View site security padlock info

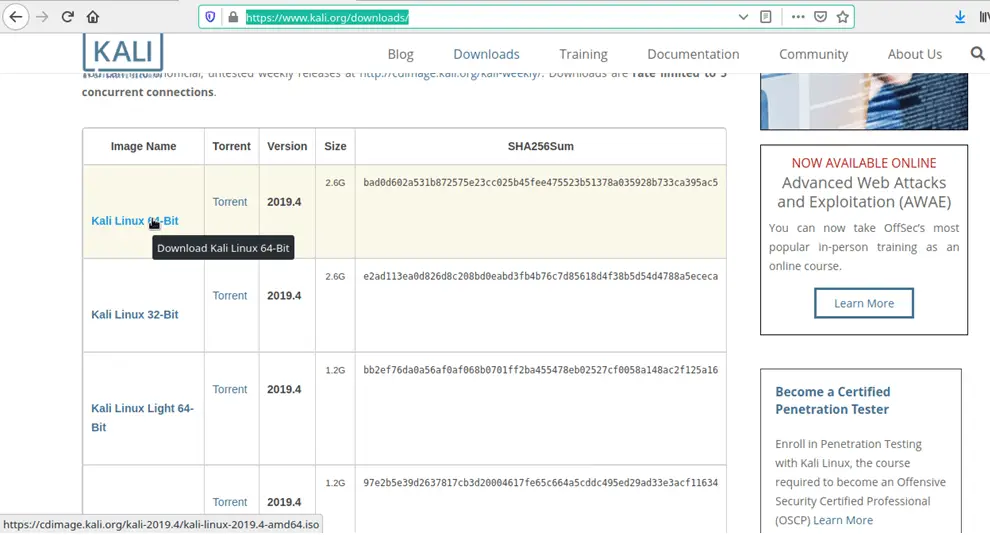pos(233,17)
